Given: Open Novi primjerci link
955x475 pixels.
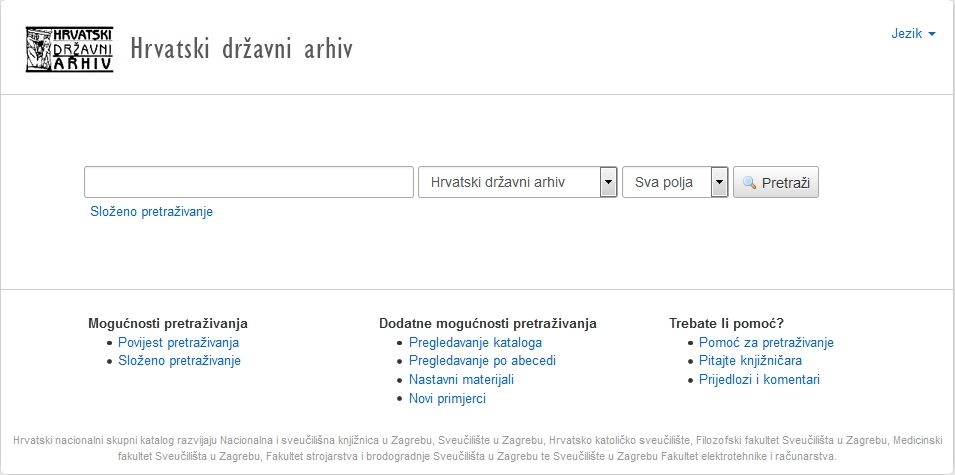Looking at the screenshot, I should [448, 398].
